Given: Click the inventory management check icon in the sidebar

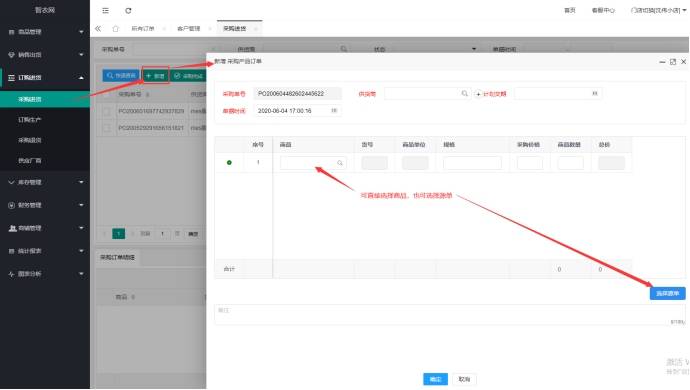Looking at the screenshot, I should pos(11,182).
